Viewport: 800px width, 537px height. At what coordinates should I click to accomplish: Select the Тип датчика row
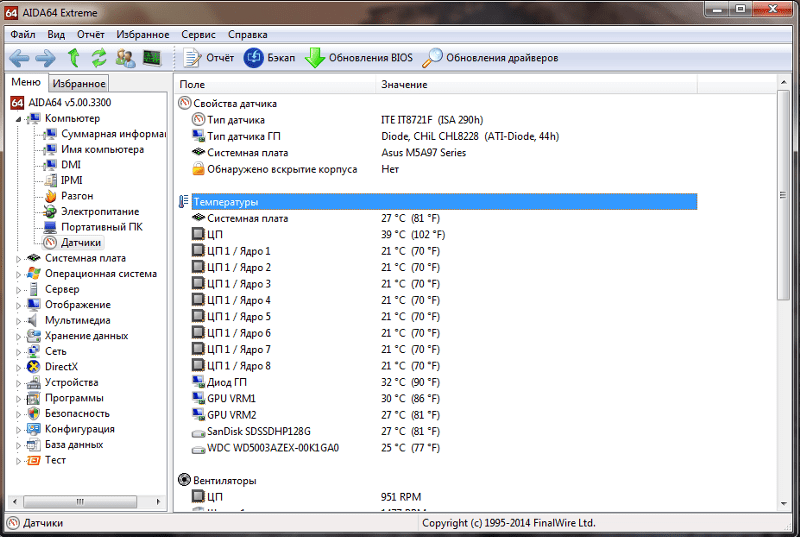(437, 120)
